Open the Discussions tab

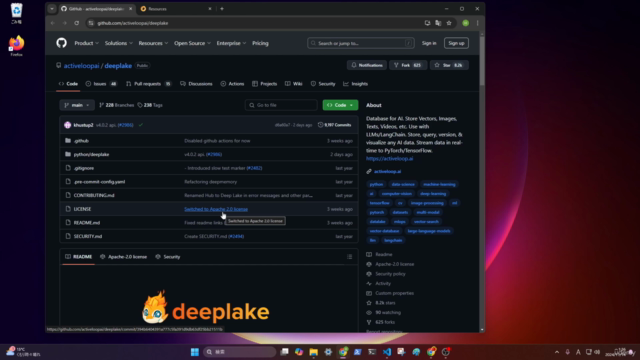point(196,84)
